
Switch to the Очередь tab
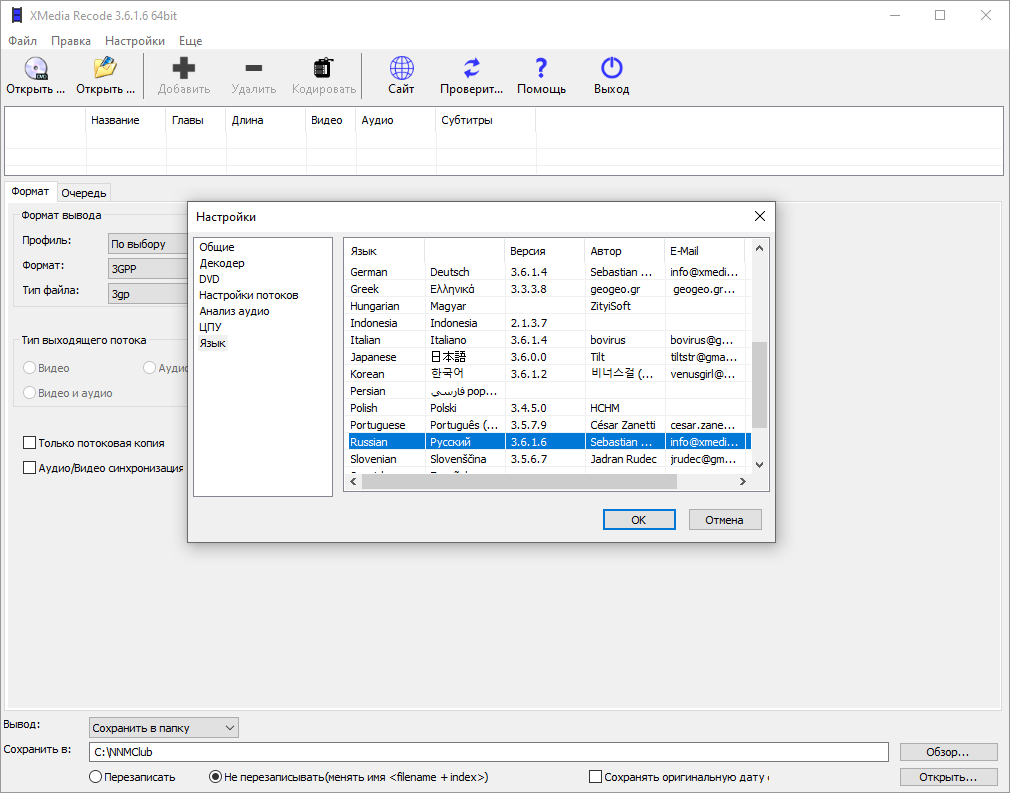pos(84,193)
